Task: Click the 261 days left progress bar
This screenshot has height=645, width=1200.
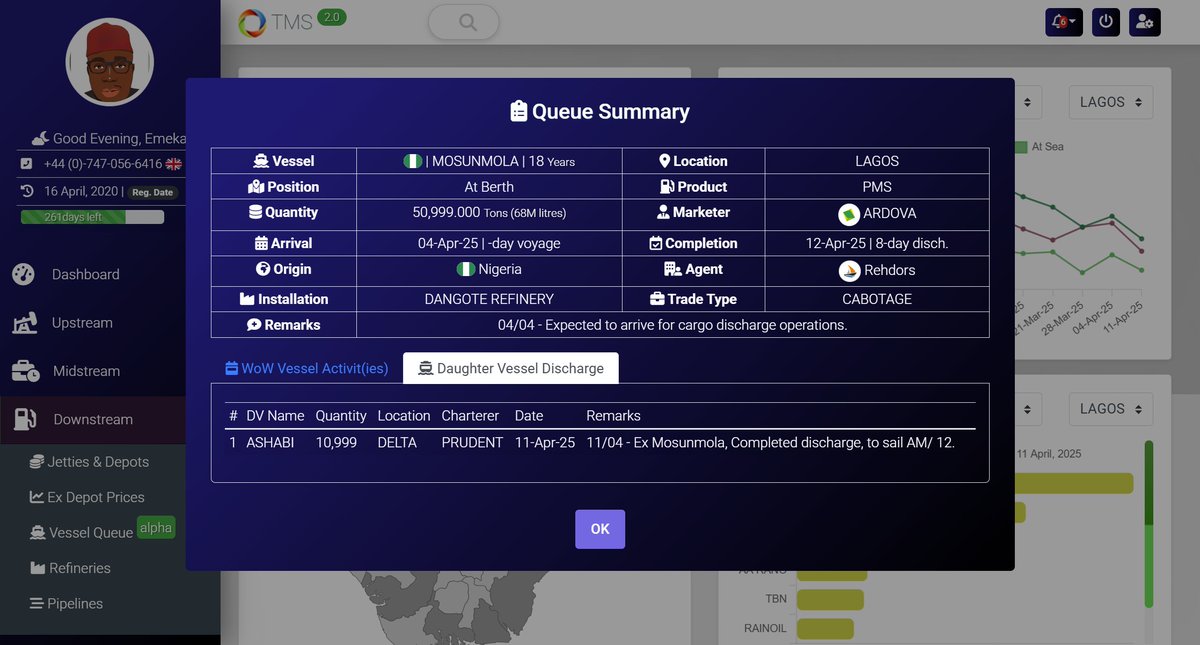Action: pos(92,217)
